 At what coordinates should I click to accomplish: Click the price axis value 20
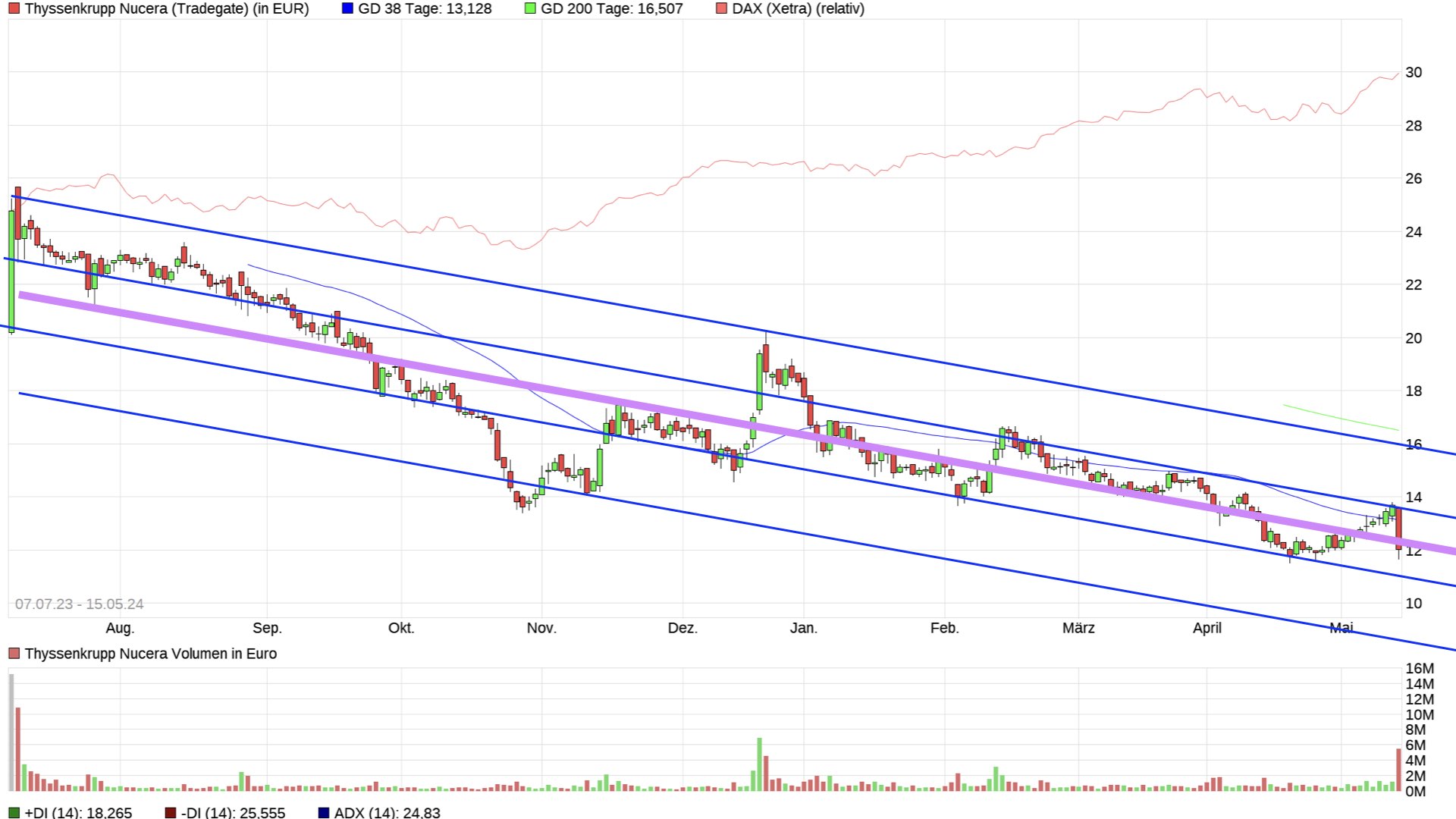pos(1414,338)
